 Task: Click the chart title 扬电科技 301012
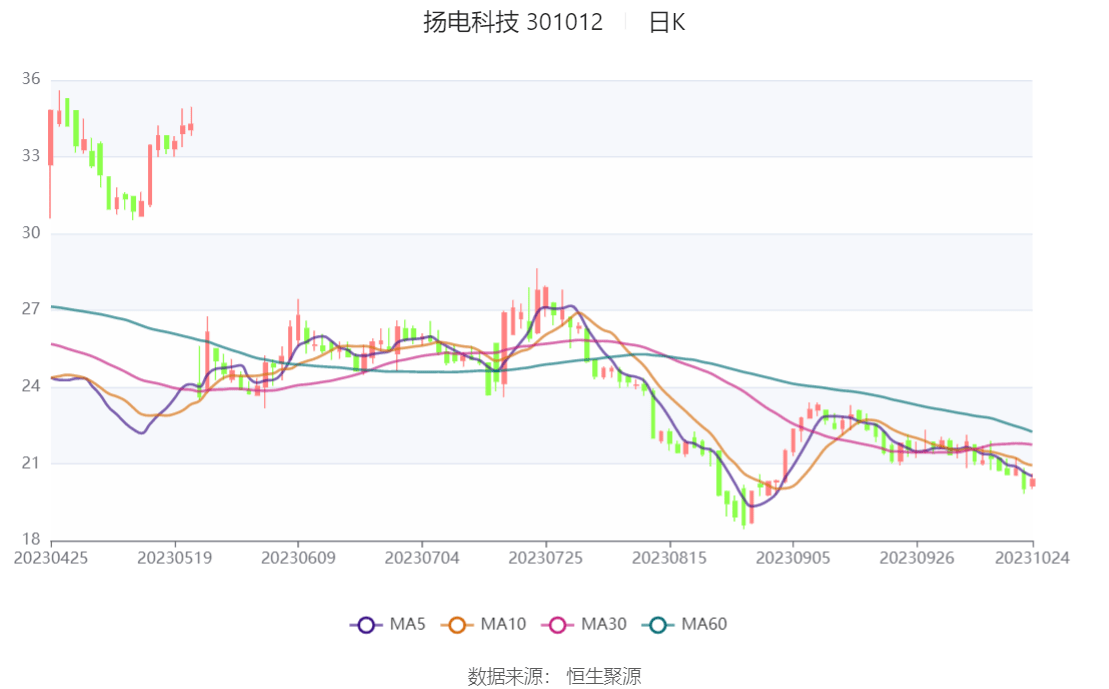(x=513, y=23)
